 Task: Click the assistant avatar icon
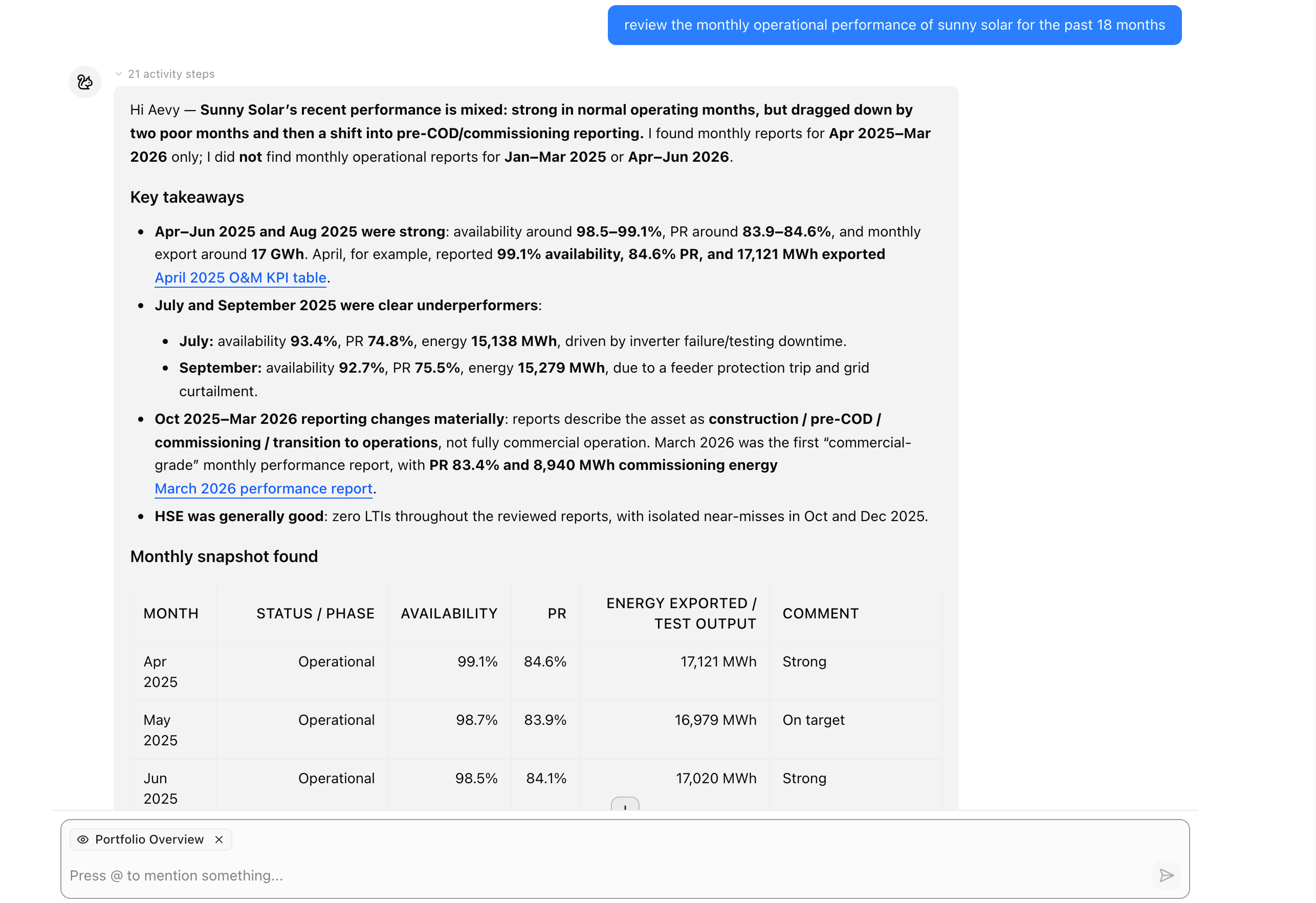click(x=85, y=82)
